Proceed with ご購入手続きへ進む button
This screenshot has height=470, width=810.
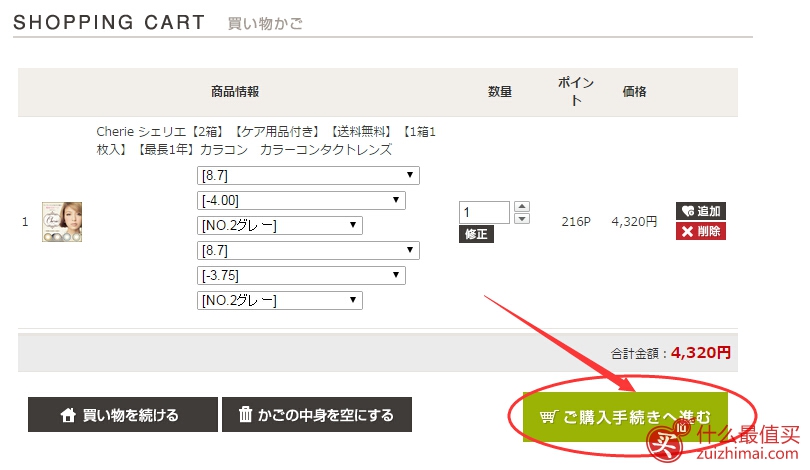625,417
